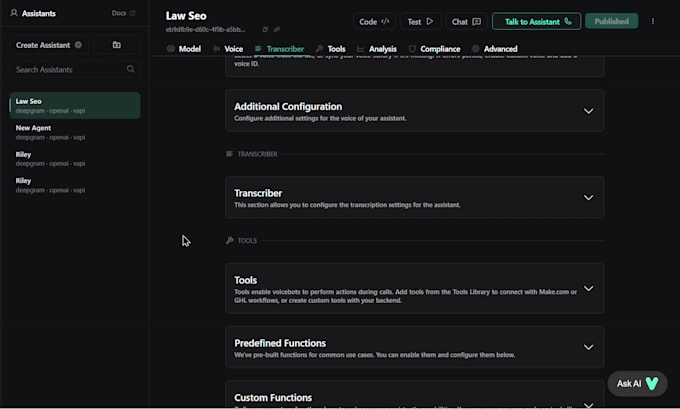Open the three-dot more options menu

(x=653, y=21)
